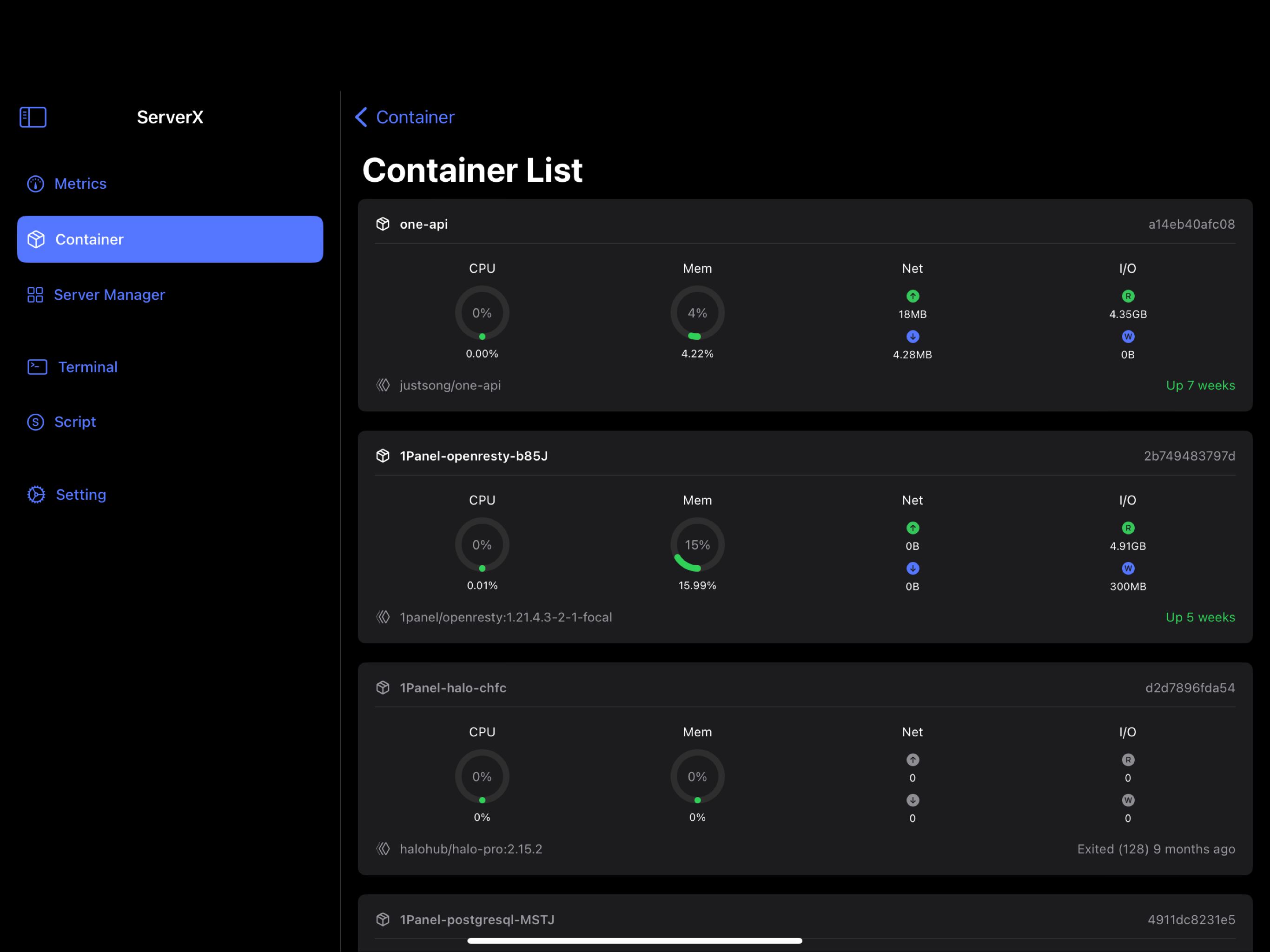Image resolution: width=1270 pixels, height=952 pixels.
Task: Click openresty I/O write W icon
Action: [x=1128, y=569]
